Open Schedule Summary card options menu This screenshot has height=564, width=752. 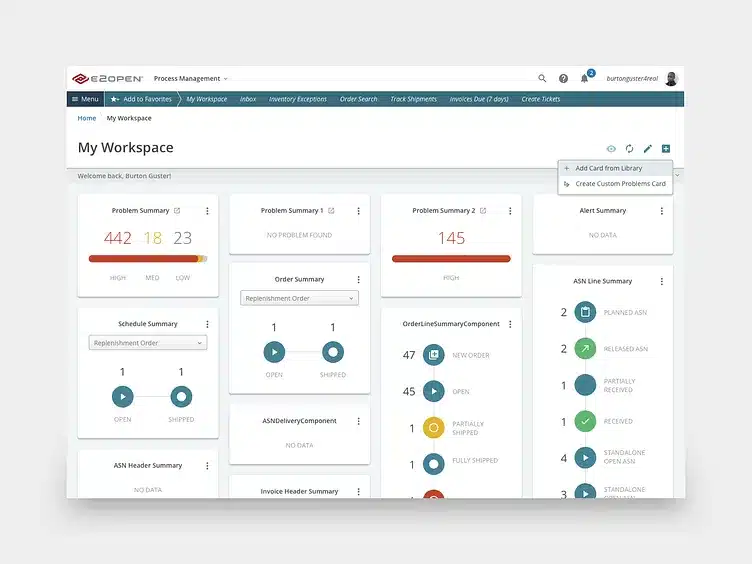tap(207, 324)
